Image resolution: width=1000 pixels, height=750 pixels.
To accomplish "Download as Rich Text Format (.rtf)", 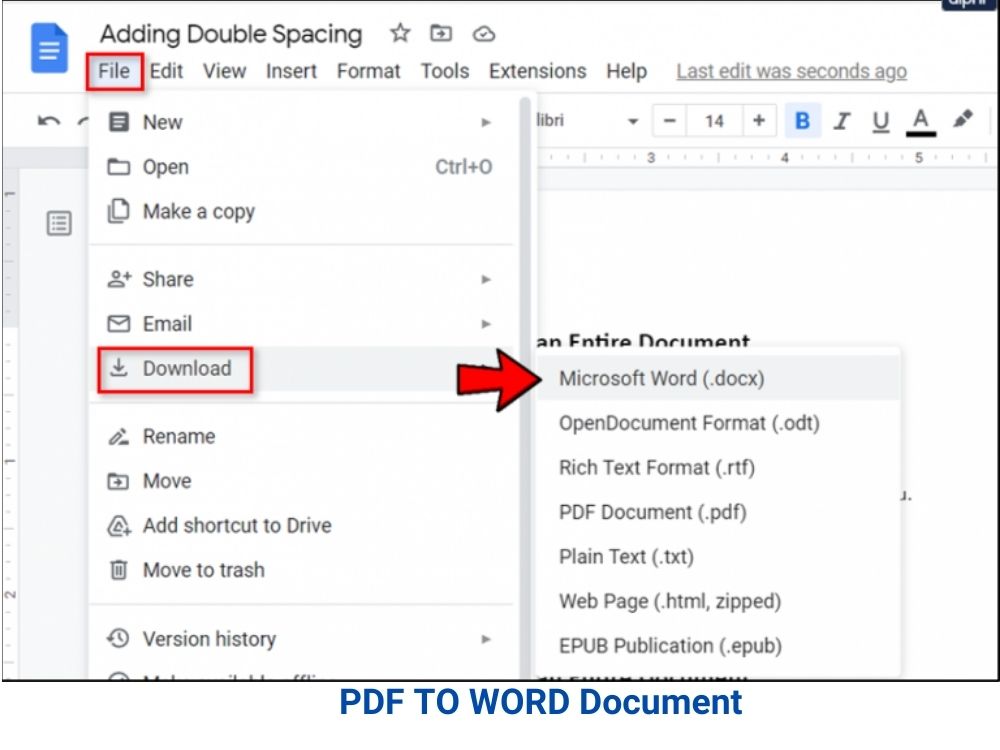I will coord(717,468).
